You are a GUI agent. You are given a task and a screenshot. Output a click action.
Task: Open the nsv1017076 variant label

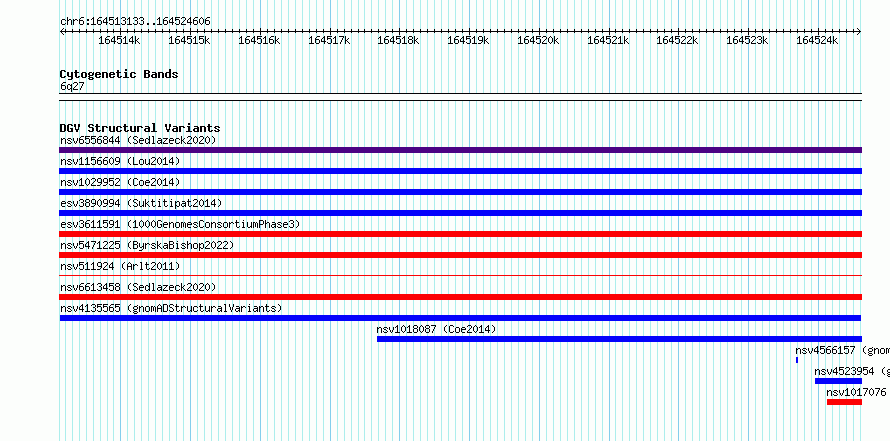[x=856, y=392]
